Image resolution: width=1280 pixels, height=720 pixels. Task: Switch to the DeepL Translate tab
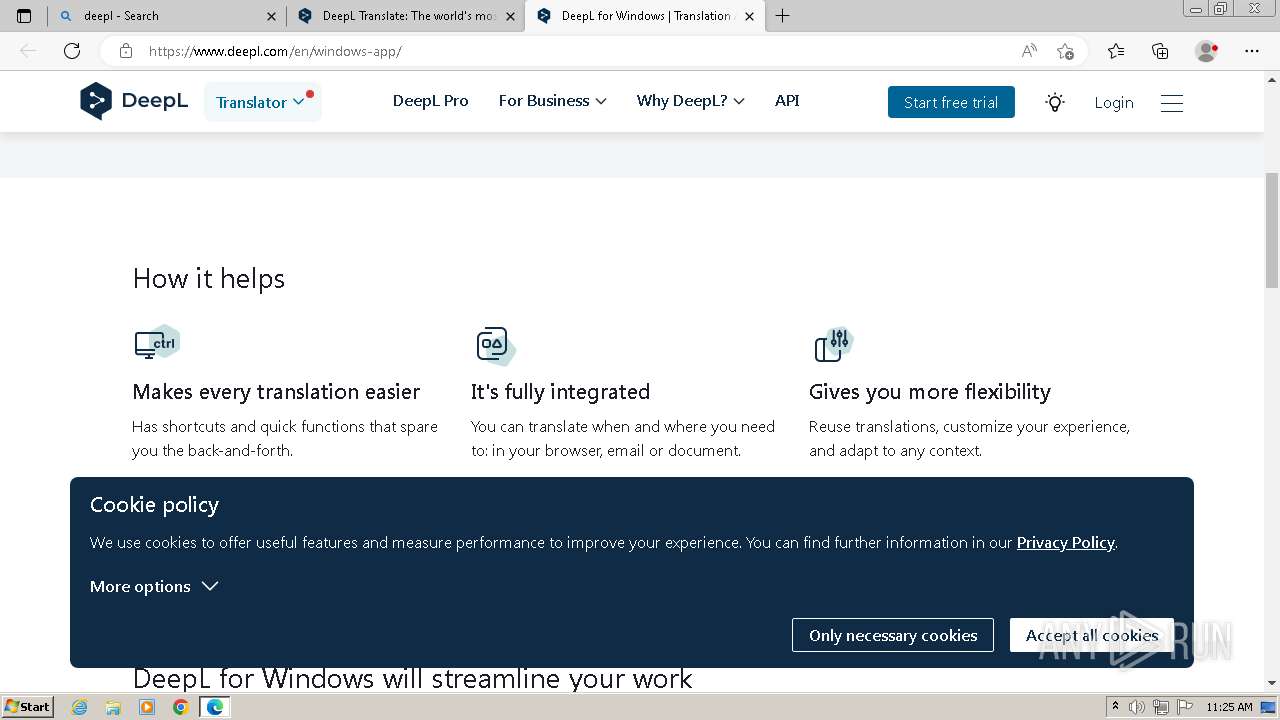tap(406, 16)
